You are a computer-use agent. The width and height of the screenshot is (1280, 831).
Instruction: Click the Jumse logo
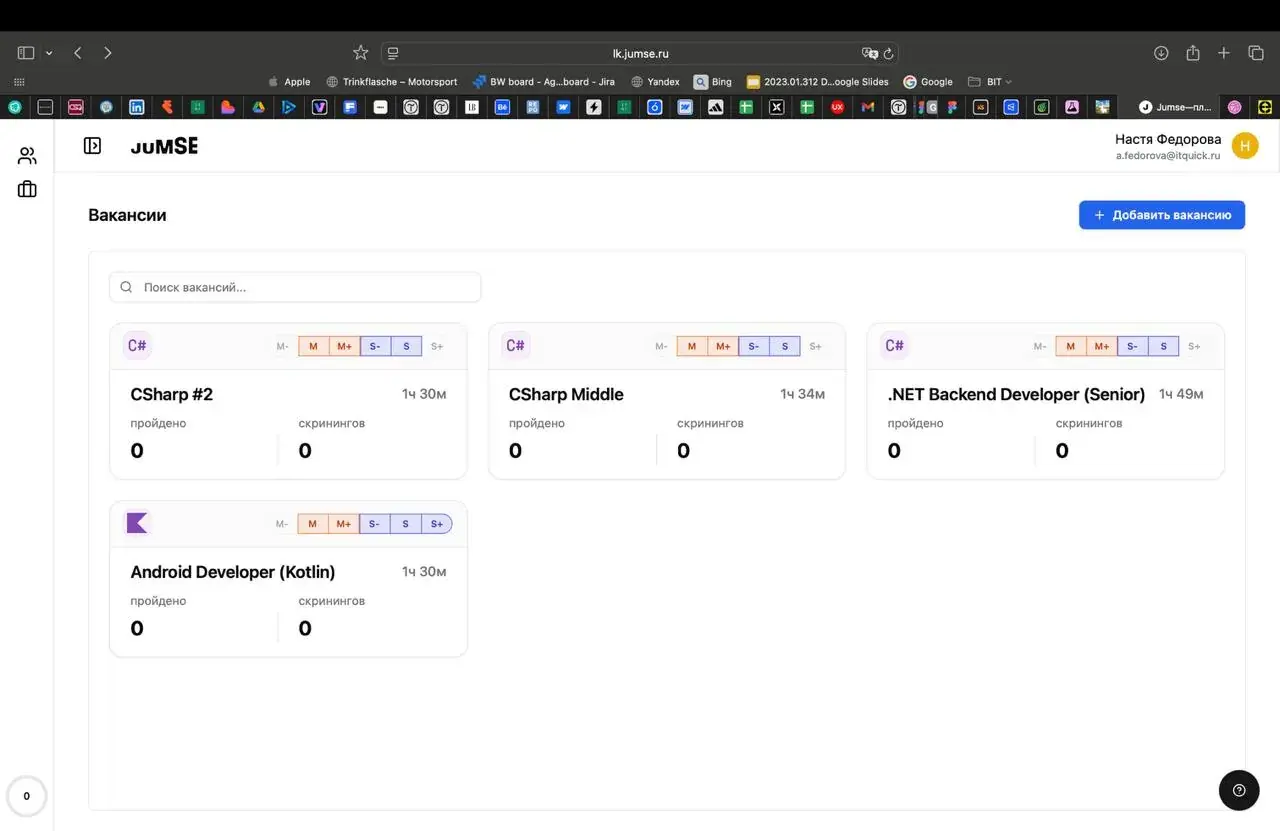164,146
